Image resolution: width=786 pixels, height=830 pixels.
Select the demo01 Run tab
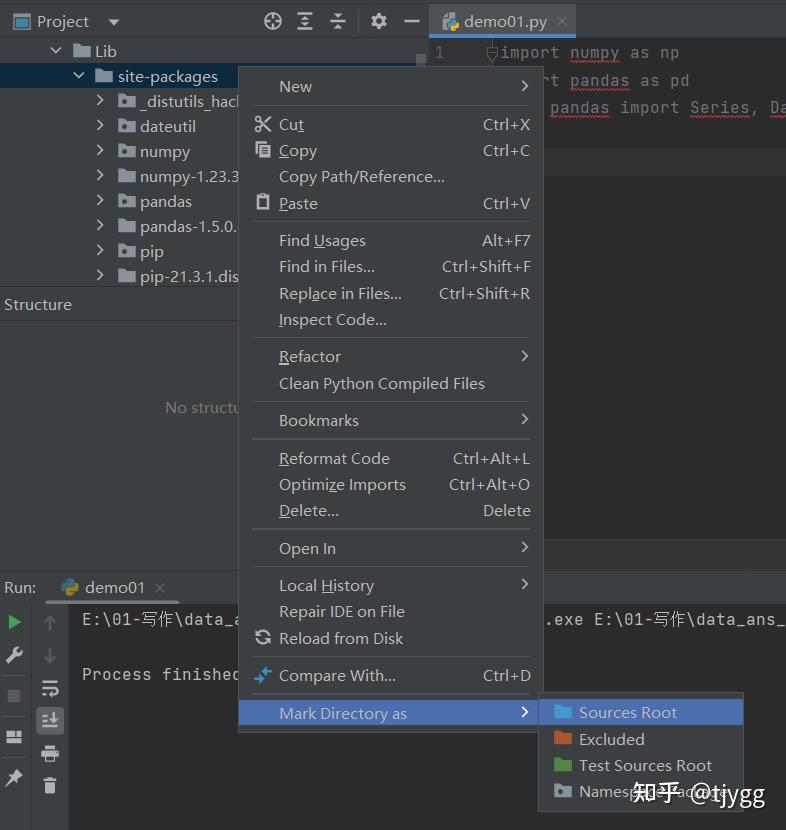click(113, 588)
